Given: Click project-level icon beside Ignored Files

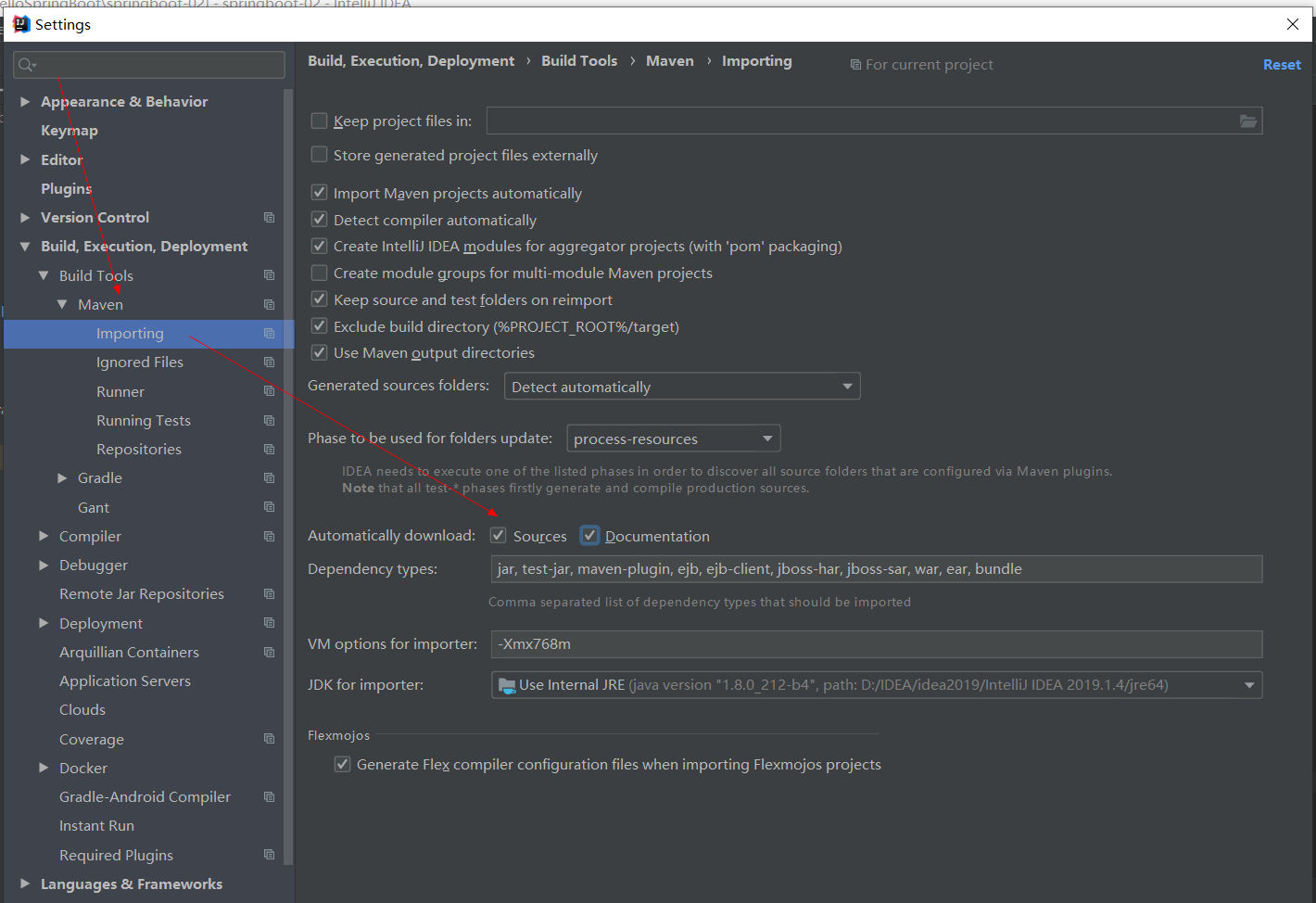Looking at the screenshot, I should click(x=269, y=362).
